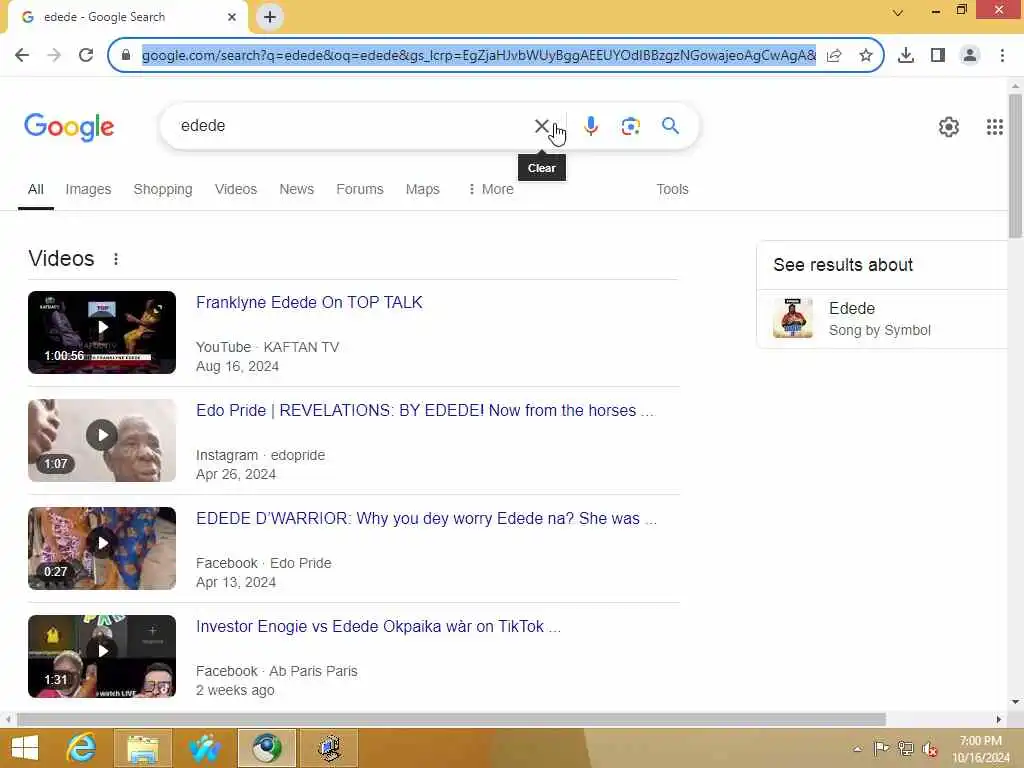Open the computer tool taskbar app
Image resolution: width=1024 pixels, height=768 pixels.
click(329, 748)
